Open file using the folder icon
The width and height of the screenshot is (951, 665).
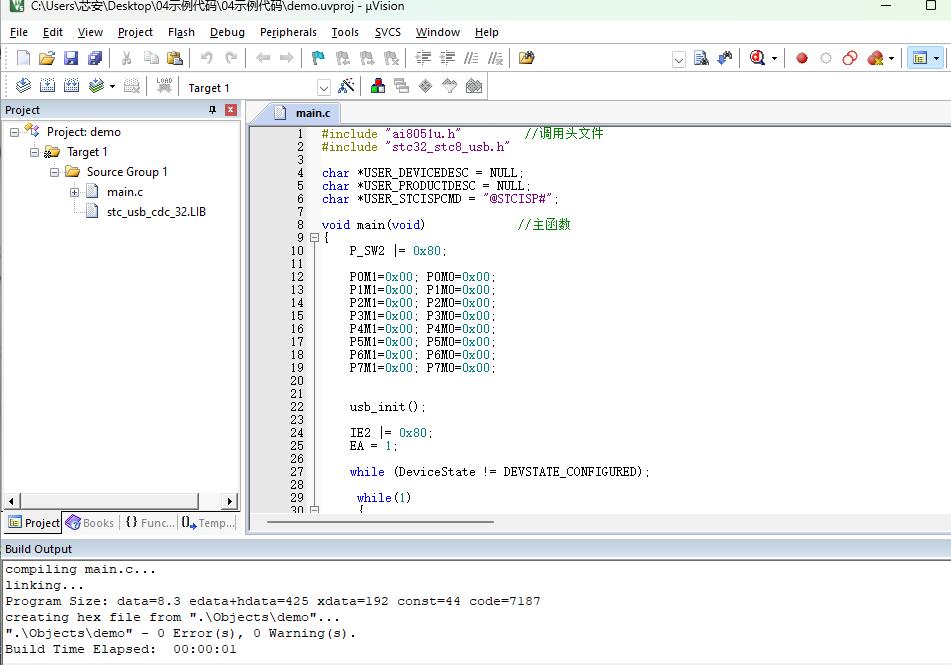coord(47,58)
